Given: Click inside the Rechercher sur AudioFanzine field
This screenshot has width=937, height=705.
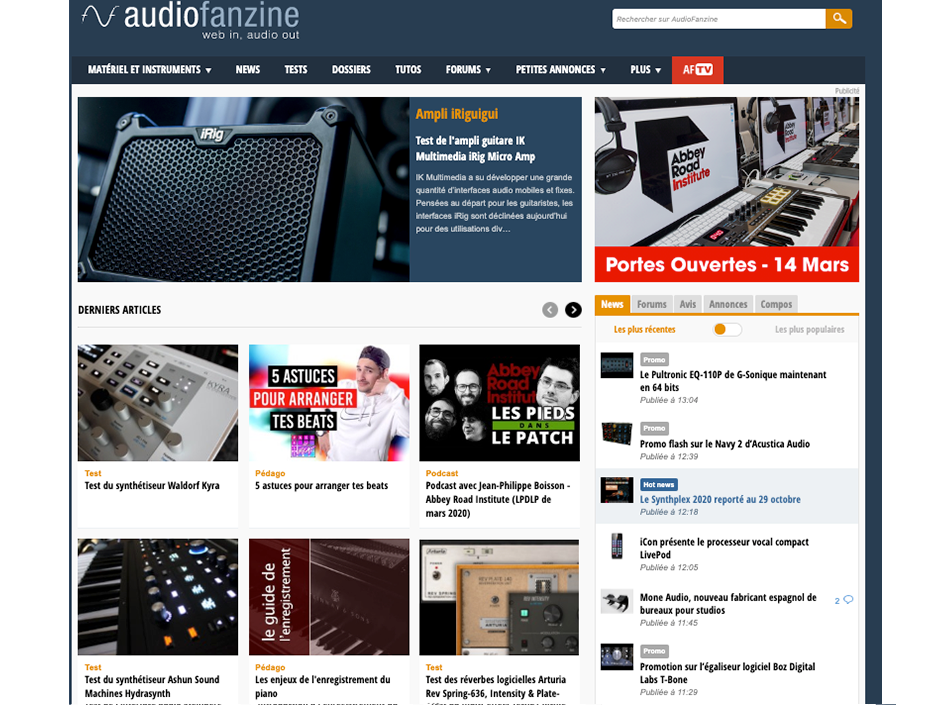Looking at the screenshot, I should (715, 18).
